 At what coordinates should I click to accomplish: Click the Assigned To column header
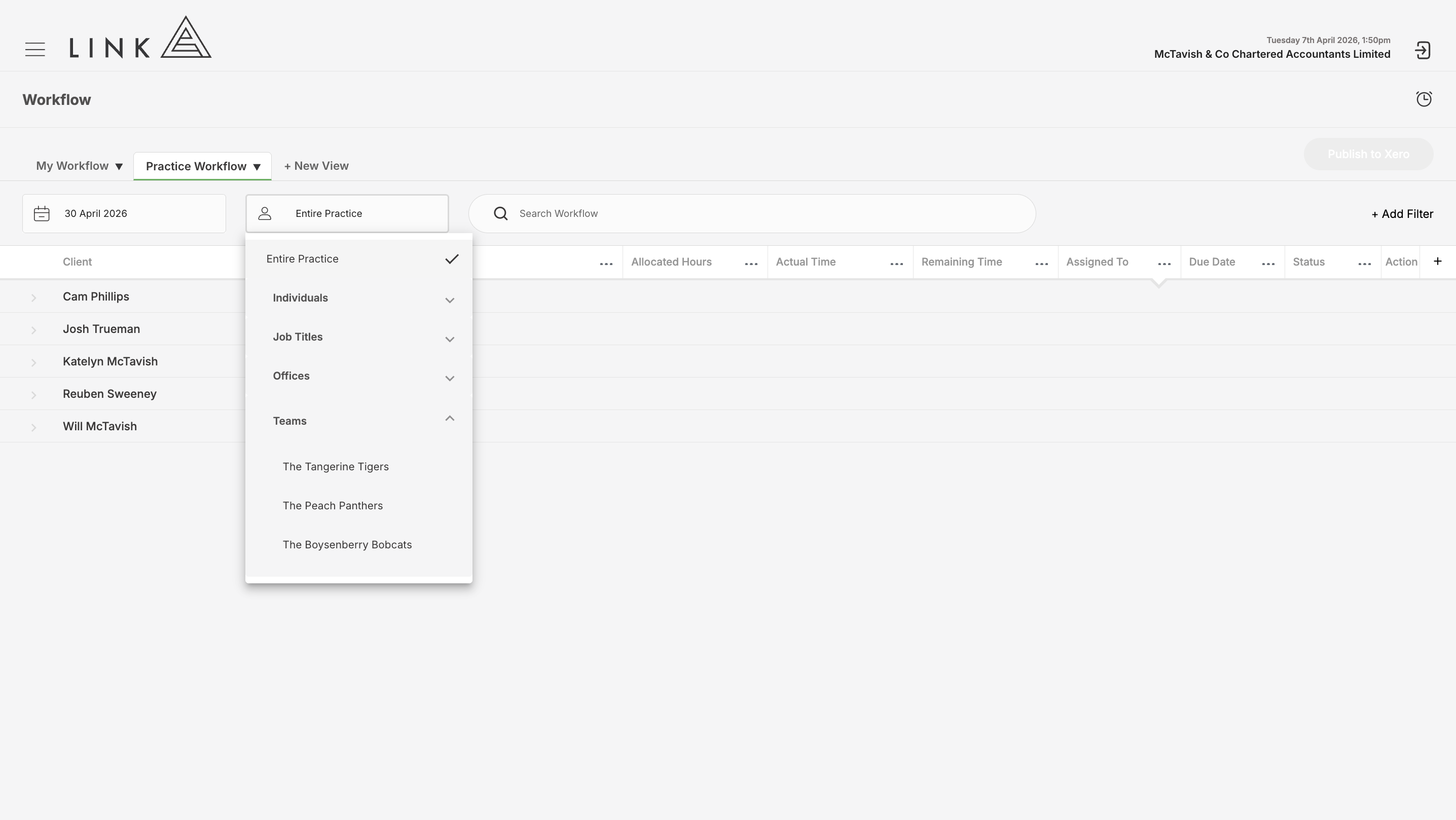1097,262
